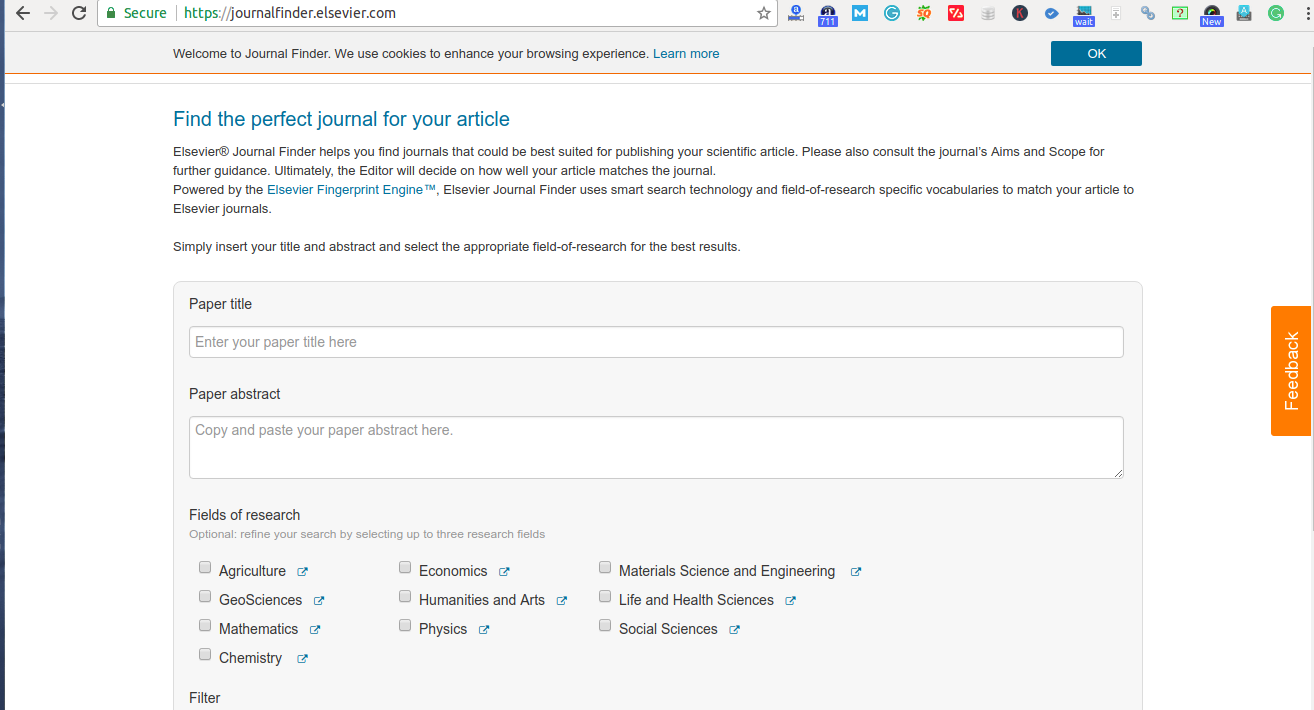Click the gauge extension with New badge

(1212, 14)
